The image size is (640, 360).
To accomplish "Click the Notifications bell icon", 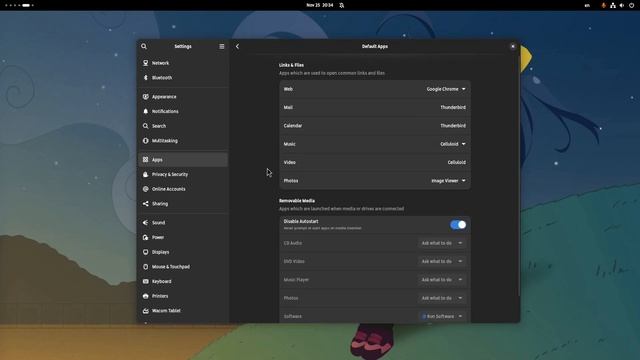I will pos(146,111).
